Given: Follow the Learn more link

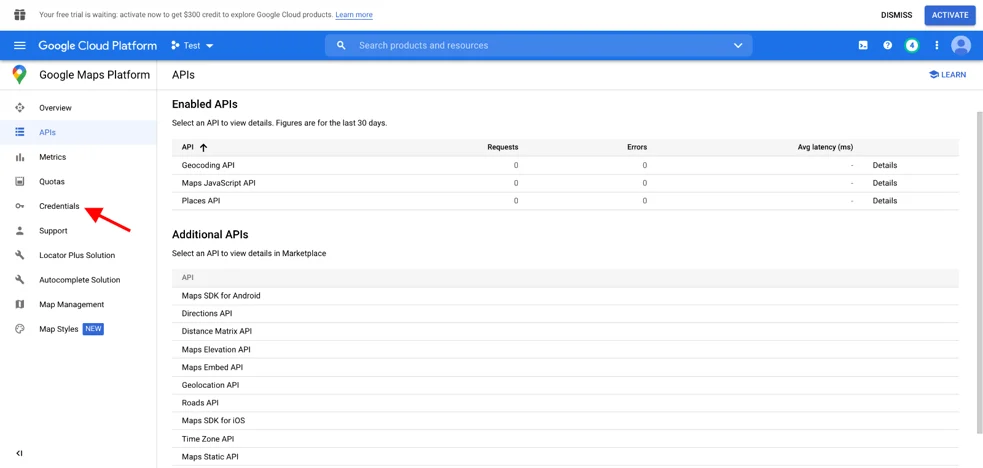Looking at the screenshot, I should click(x=354, y=14).
